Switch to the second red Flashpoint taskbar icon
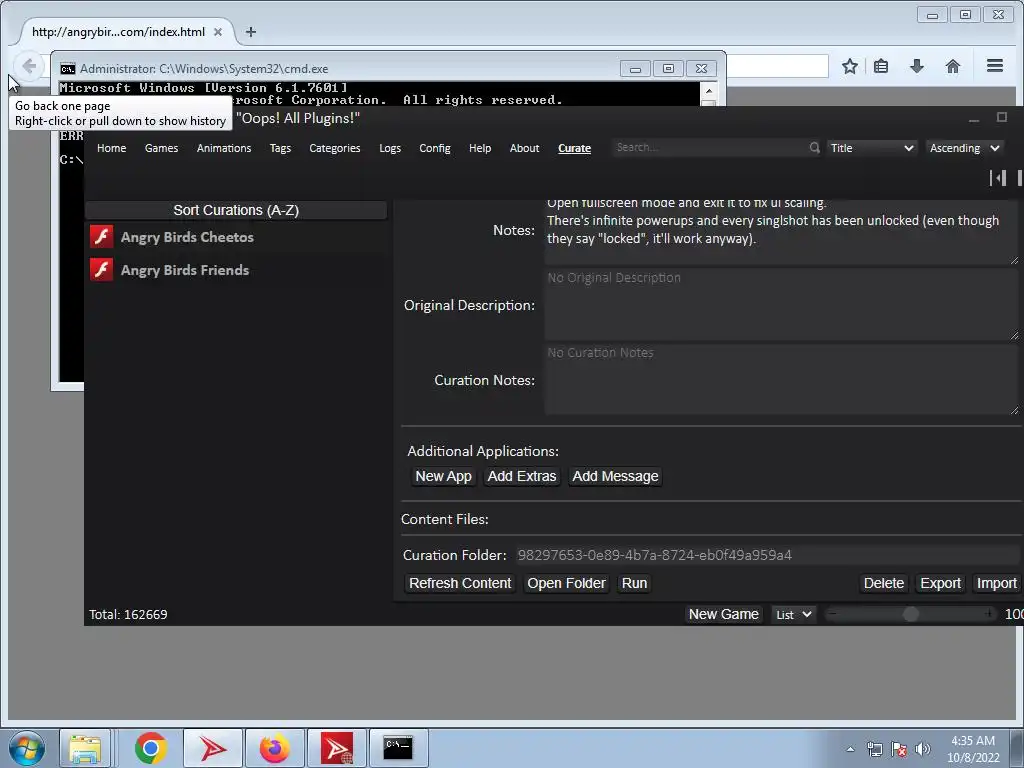1024x768 pixels. point(336,748)
